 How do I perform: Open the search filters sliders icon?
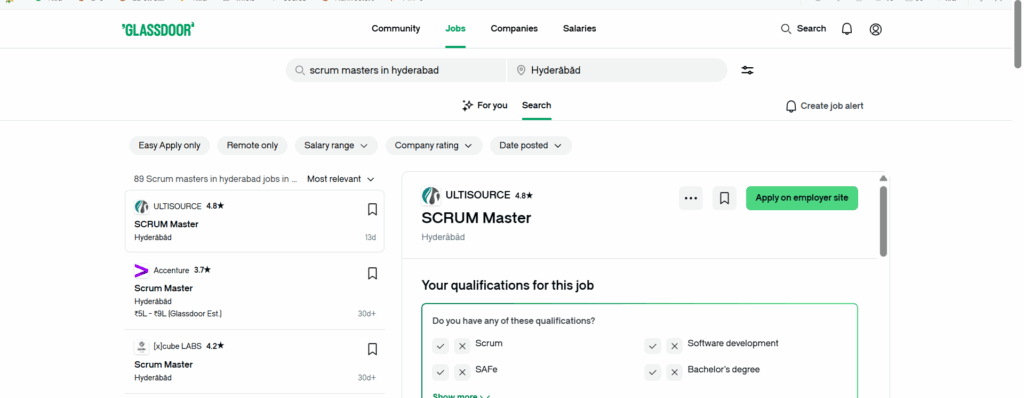747,70
